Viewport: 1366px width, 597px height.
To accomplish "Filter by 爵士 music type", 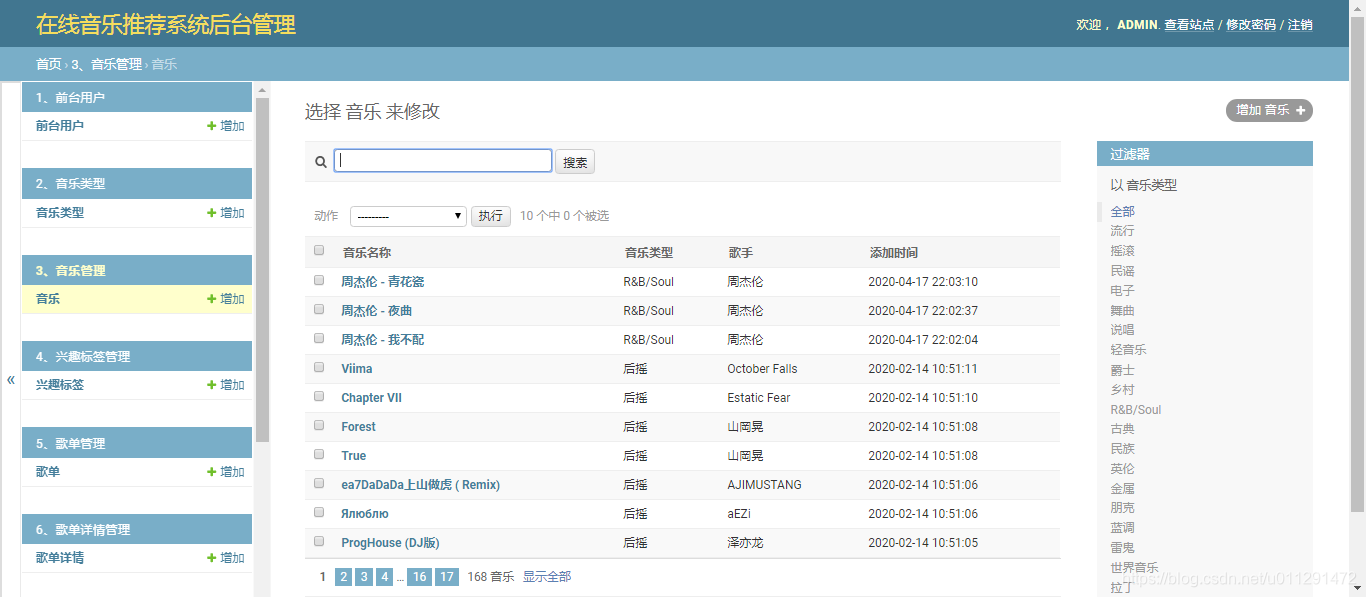I will point(1123,370).
